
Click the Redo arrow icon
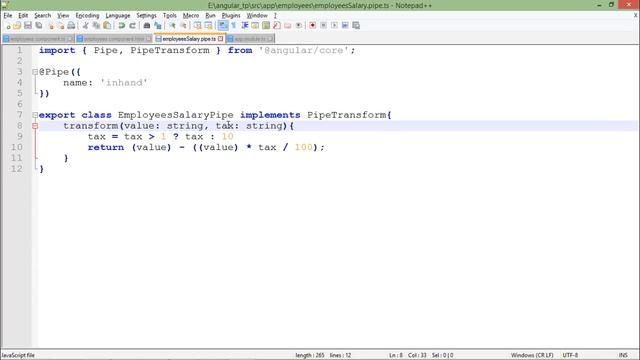(132, 26)
